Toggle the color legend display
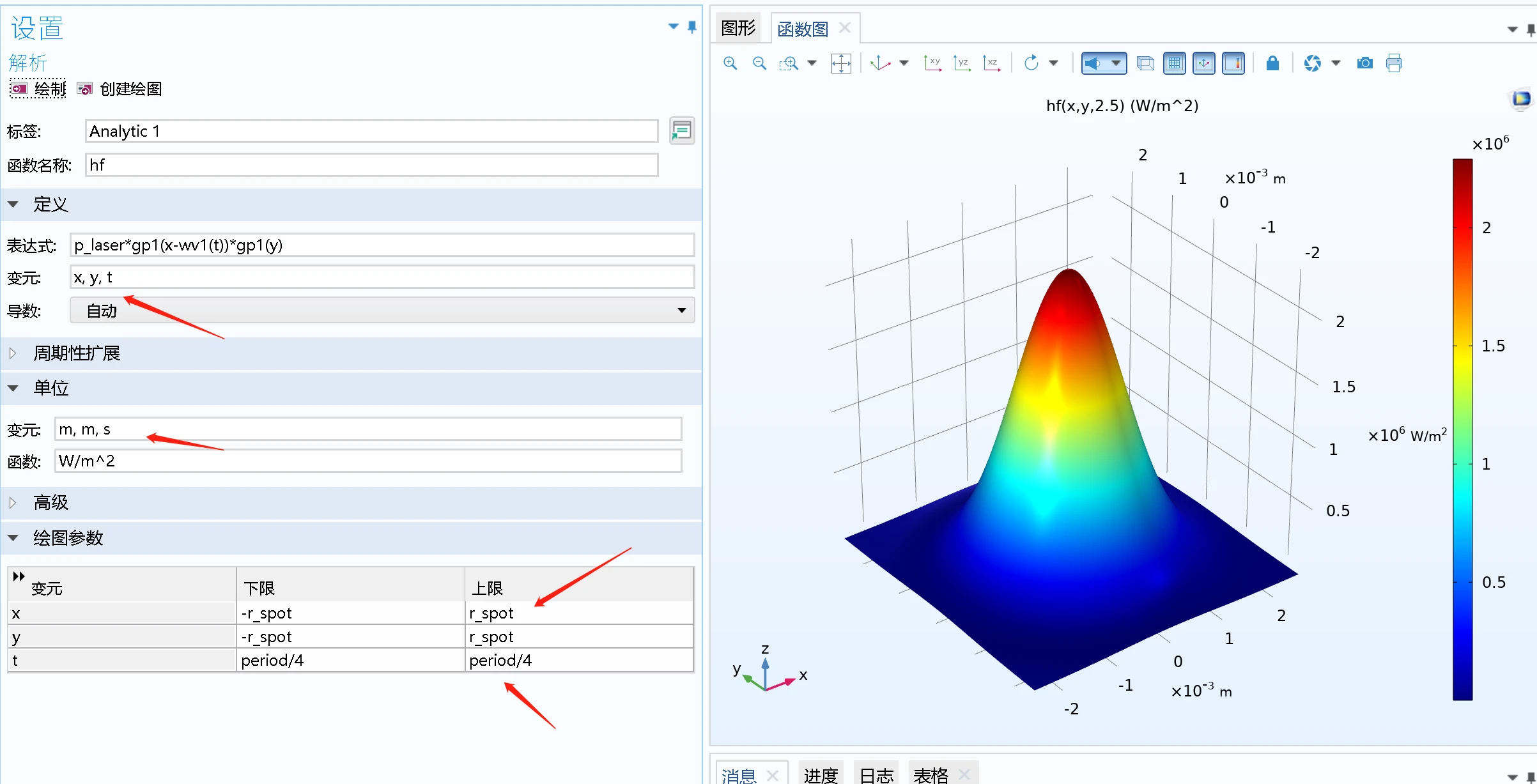The image size is (1537, 784). (1233, 63)
